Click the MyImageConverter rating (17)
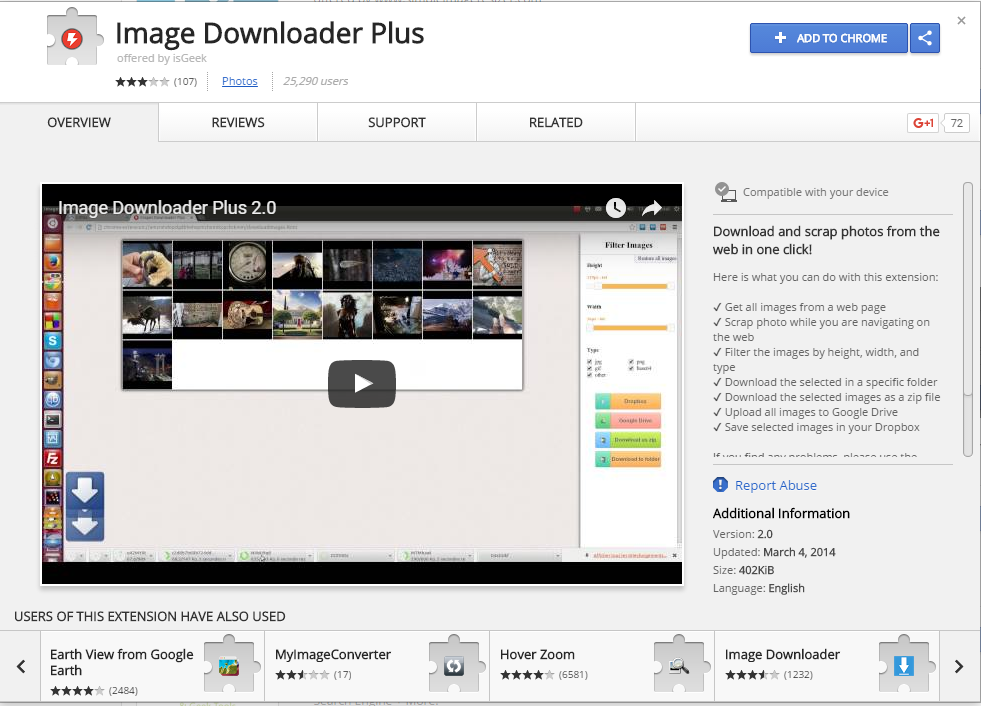Image resolution: width=981 pixels, height=706 pixels. pos(313,675)
